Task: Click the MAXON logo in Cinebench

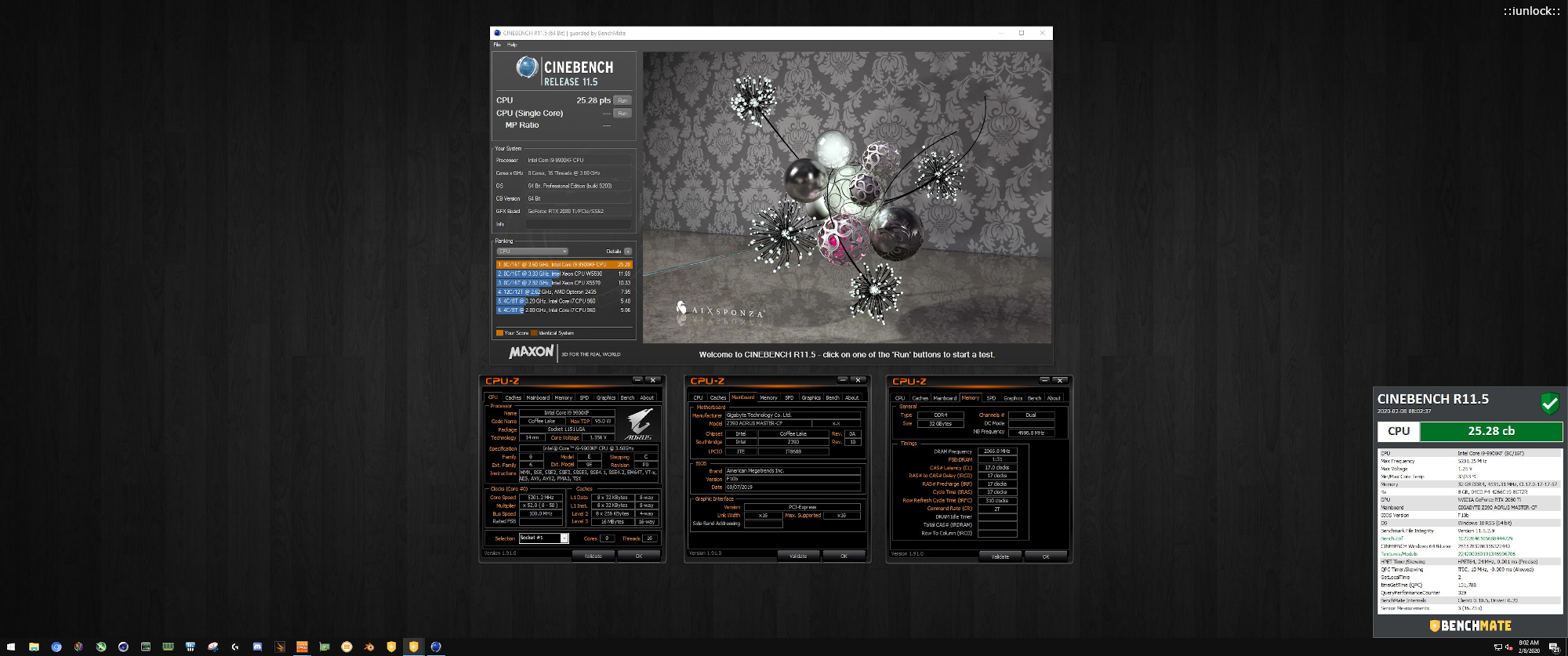Action: pyautogui.click(x=532, y=353)
